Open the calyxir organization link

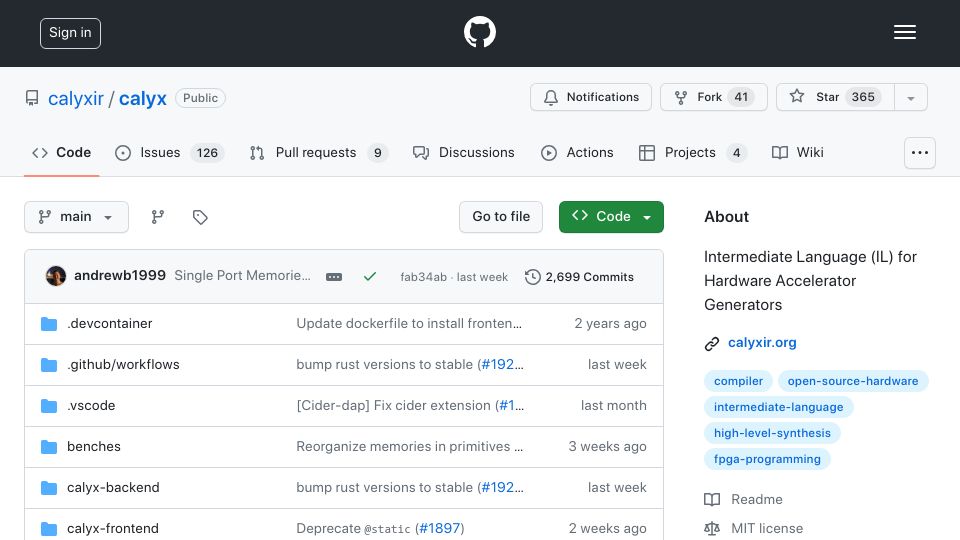(75, 98)
